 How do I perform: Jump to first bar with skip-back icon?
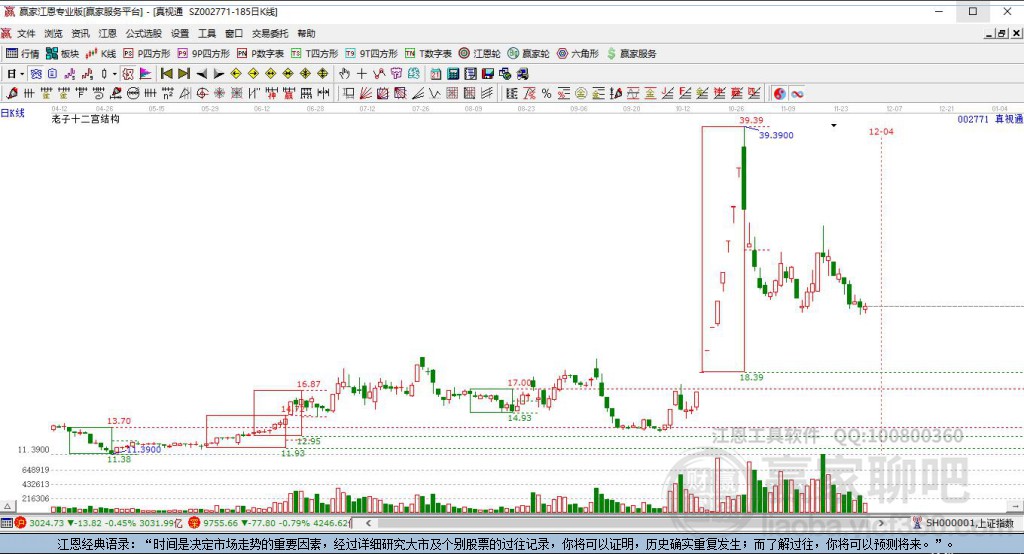pyautogui.click(x=167, y=74)
